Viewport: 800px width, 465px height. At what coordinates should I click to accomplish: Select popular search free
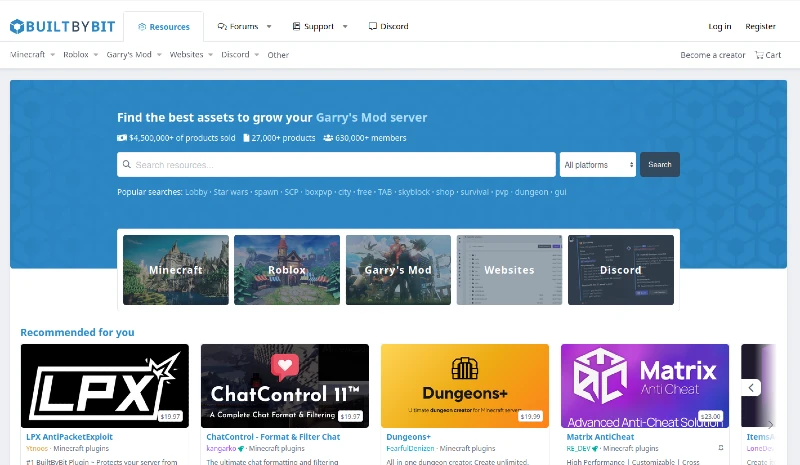tap(364, 192)
